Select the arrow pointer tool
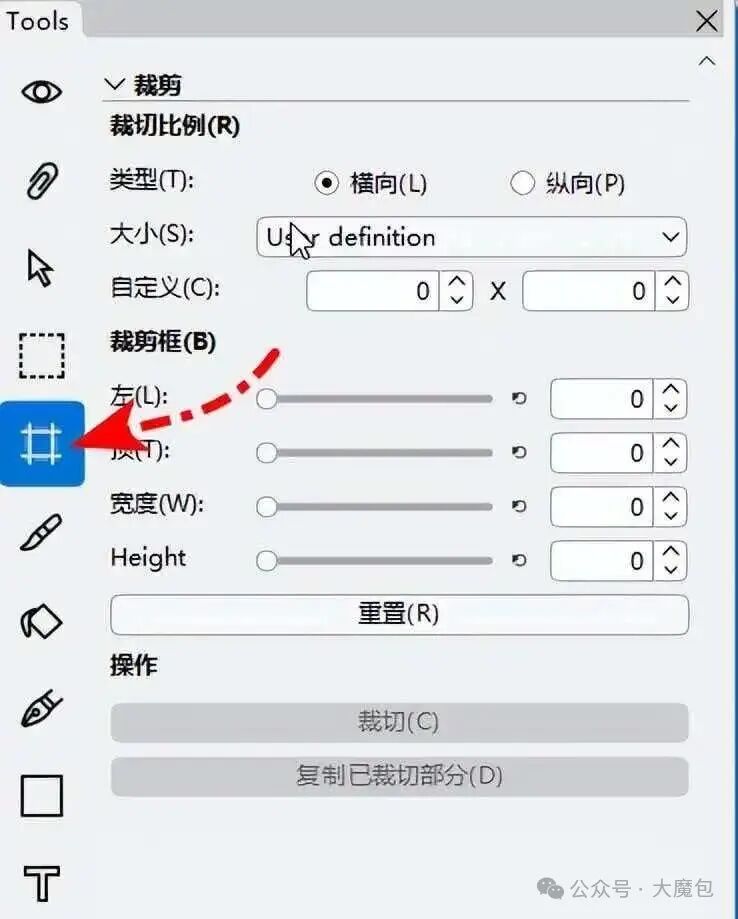 click(40, 268)
